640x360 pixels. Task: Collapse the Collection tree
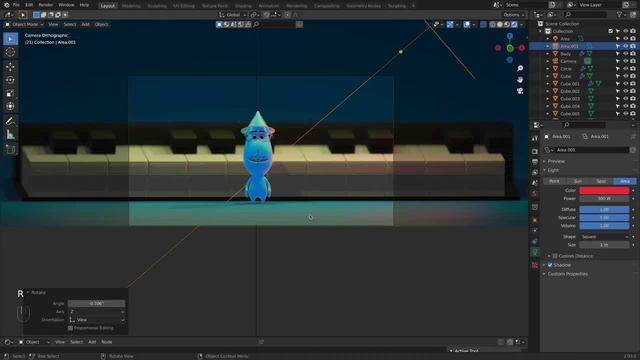(x=541, y=31)
